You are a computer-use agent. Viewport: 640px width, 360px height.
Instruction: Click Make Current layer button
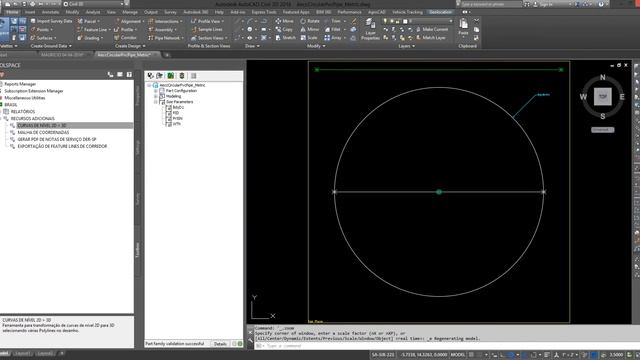point(432,29)
